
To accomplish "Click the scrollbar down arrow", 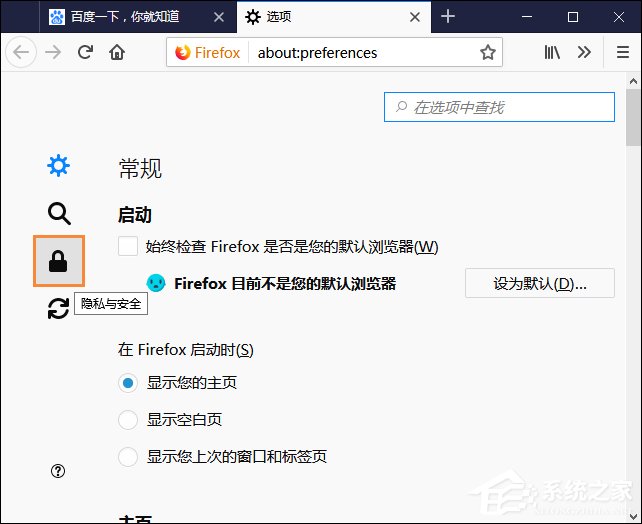I will (x=633, y=516).
